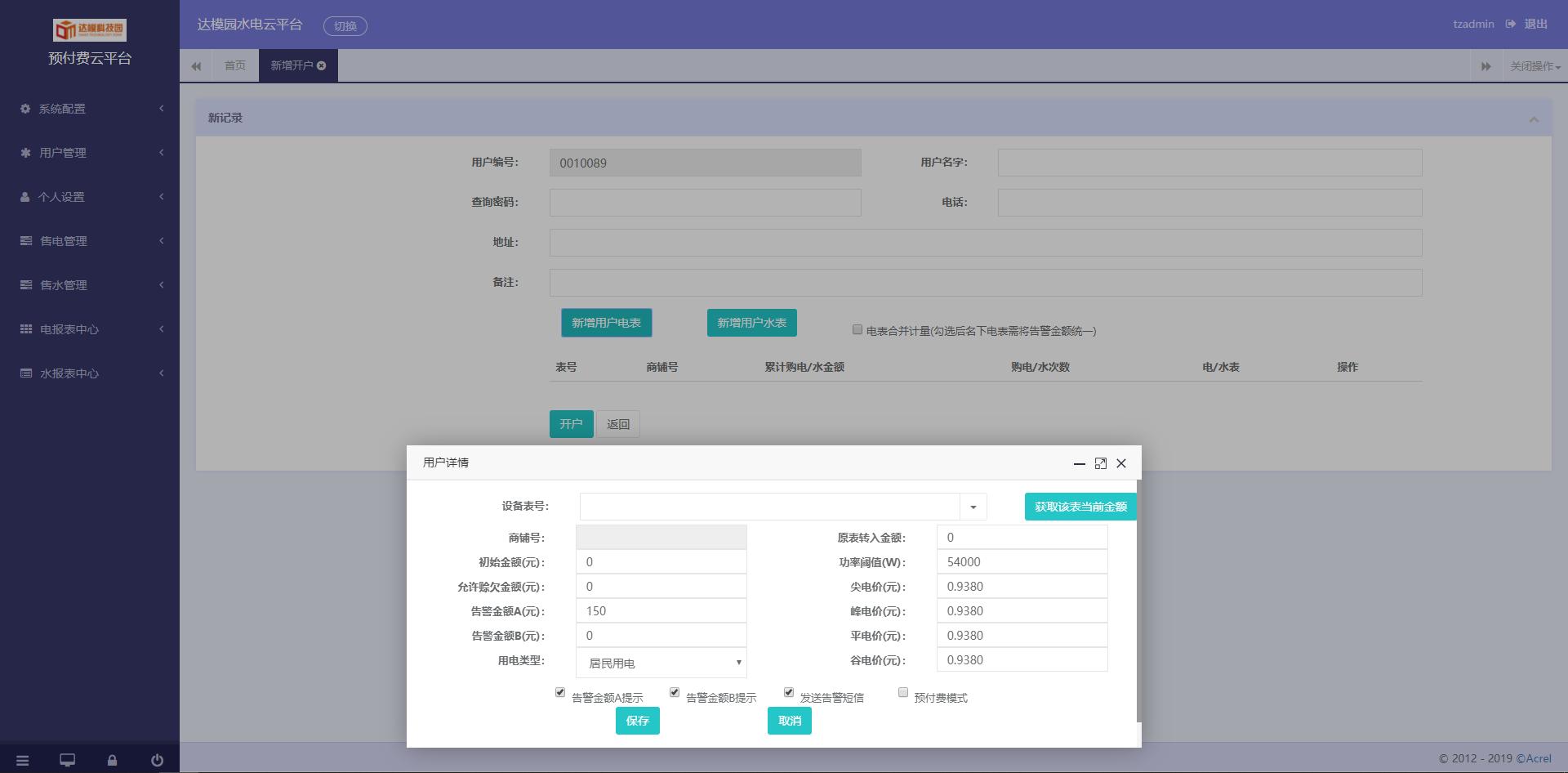Close the 新增开户 tab with its x icon
Image resolution: width=1568 pixels, height=773 pixels.
pos(322,65)
